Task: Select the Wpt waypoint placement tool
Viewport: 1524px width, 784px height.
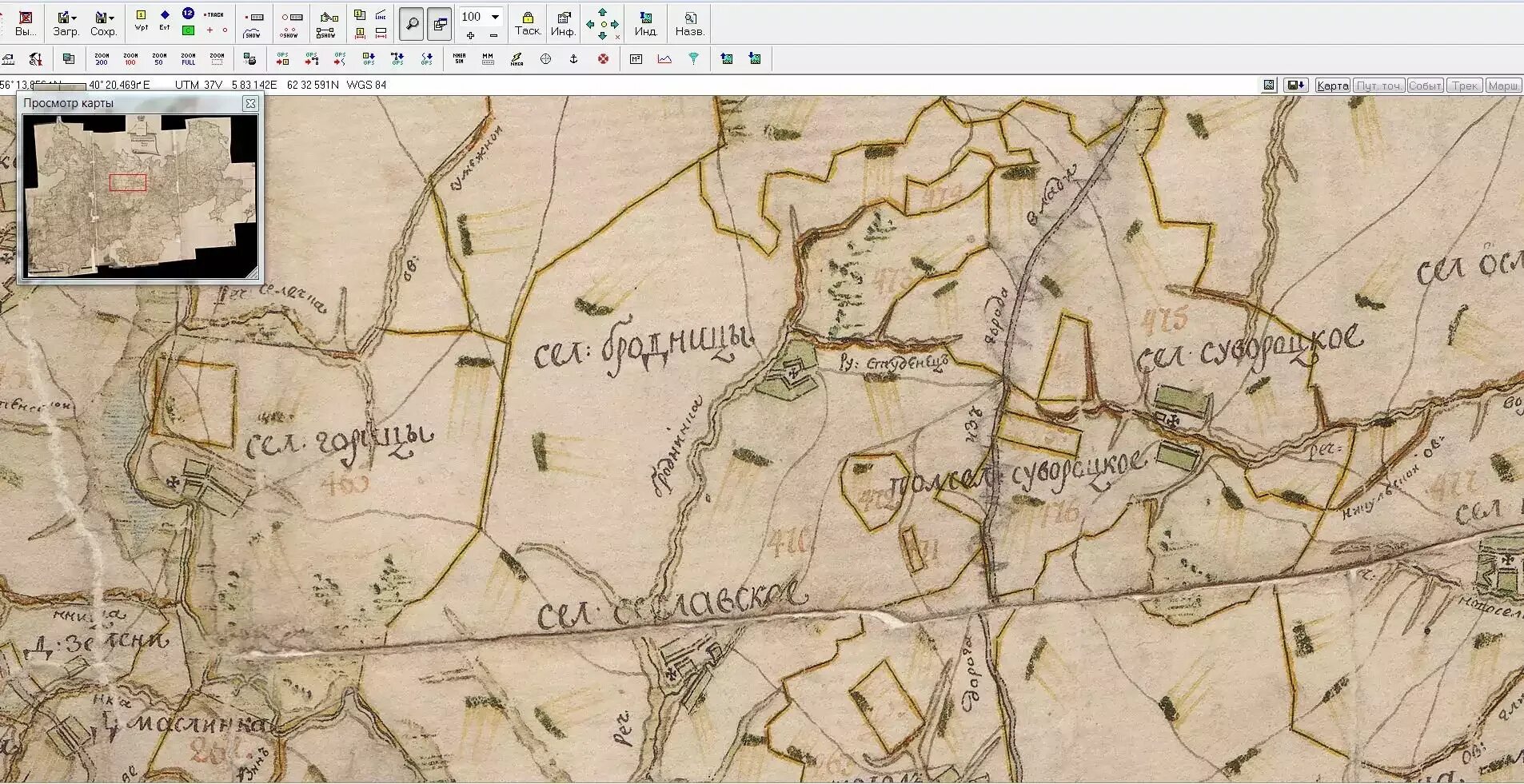Action: pos(142,20)
